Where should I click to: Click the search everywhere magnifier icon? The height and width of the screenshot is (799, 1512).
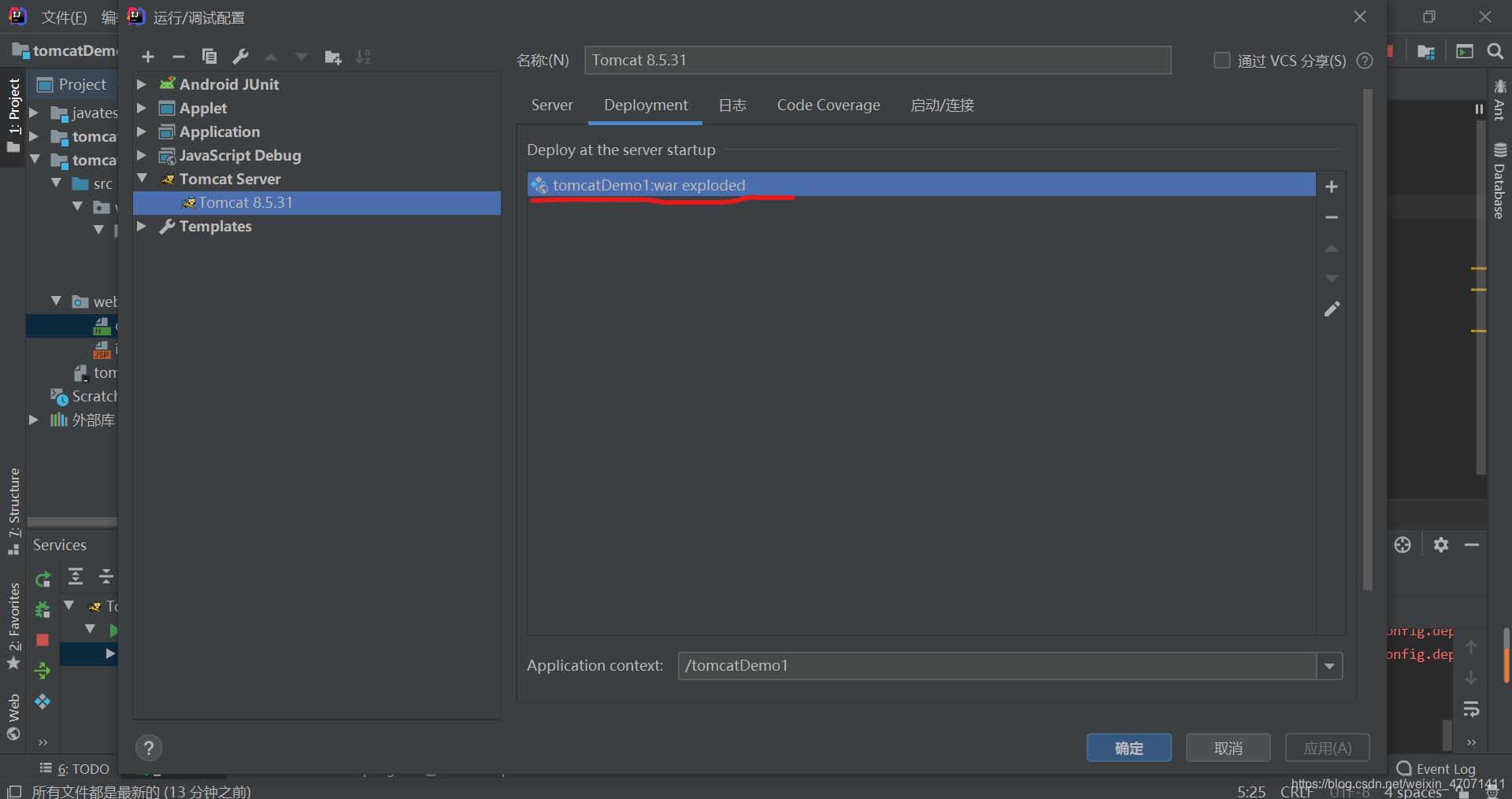[1495, 51]
